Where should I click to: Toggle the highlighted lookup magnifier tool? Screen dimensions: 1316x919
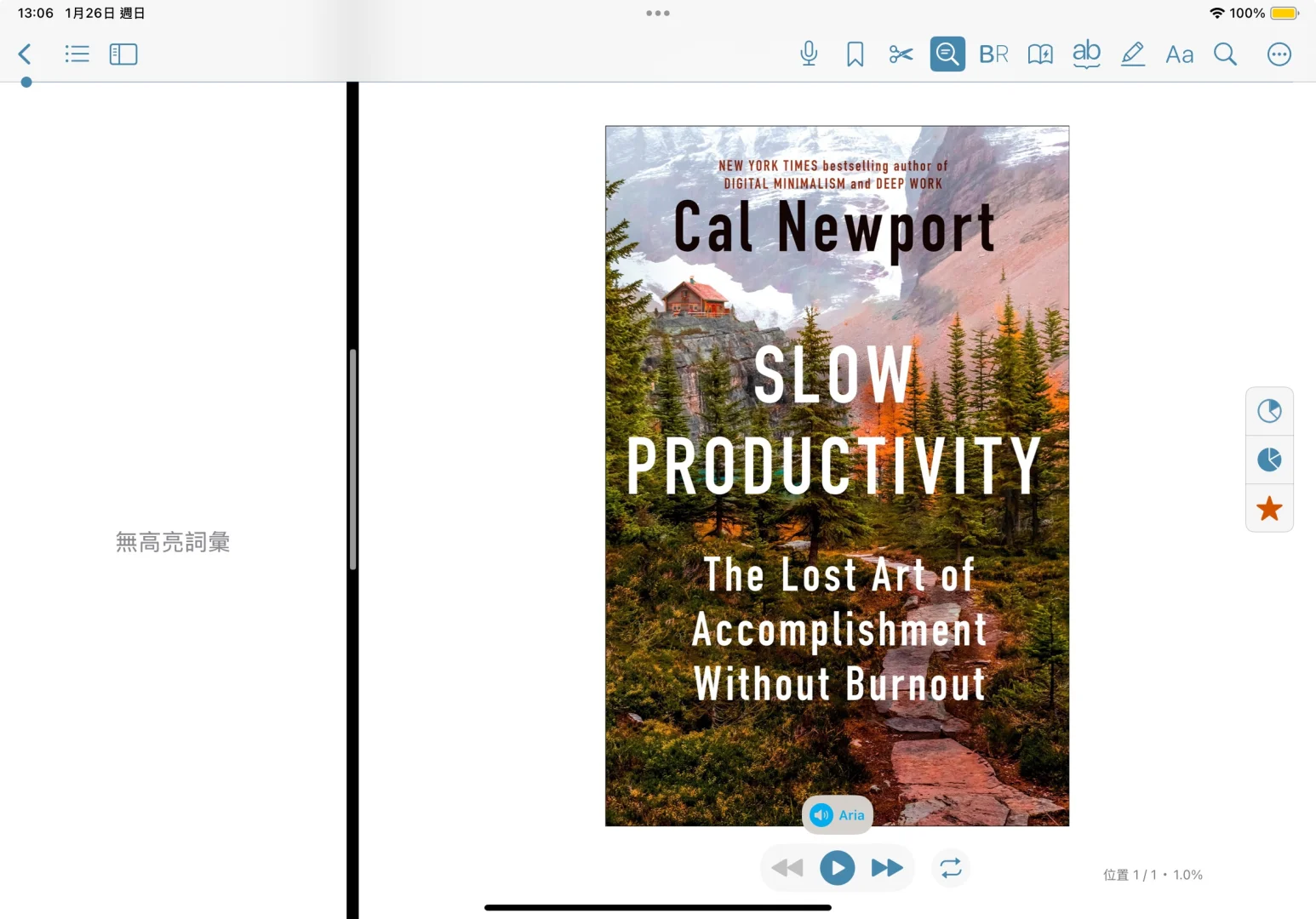947,54
